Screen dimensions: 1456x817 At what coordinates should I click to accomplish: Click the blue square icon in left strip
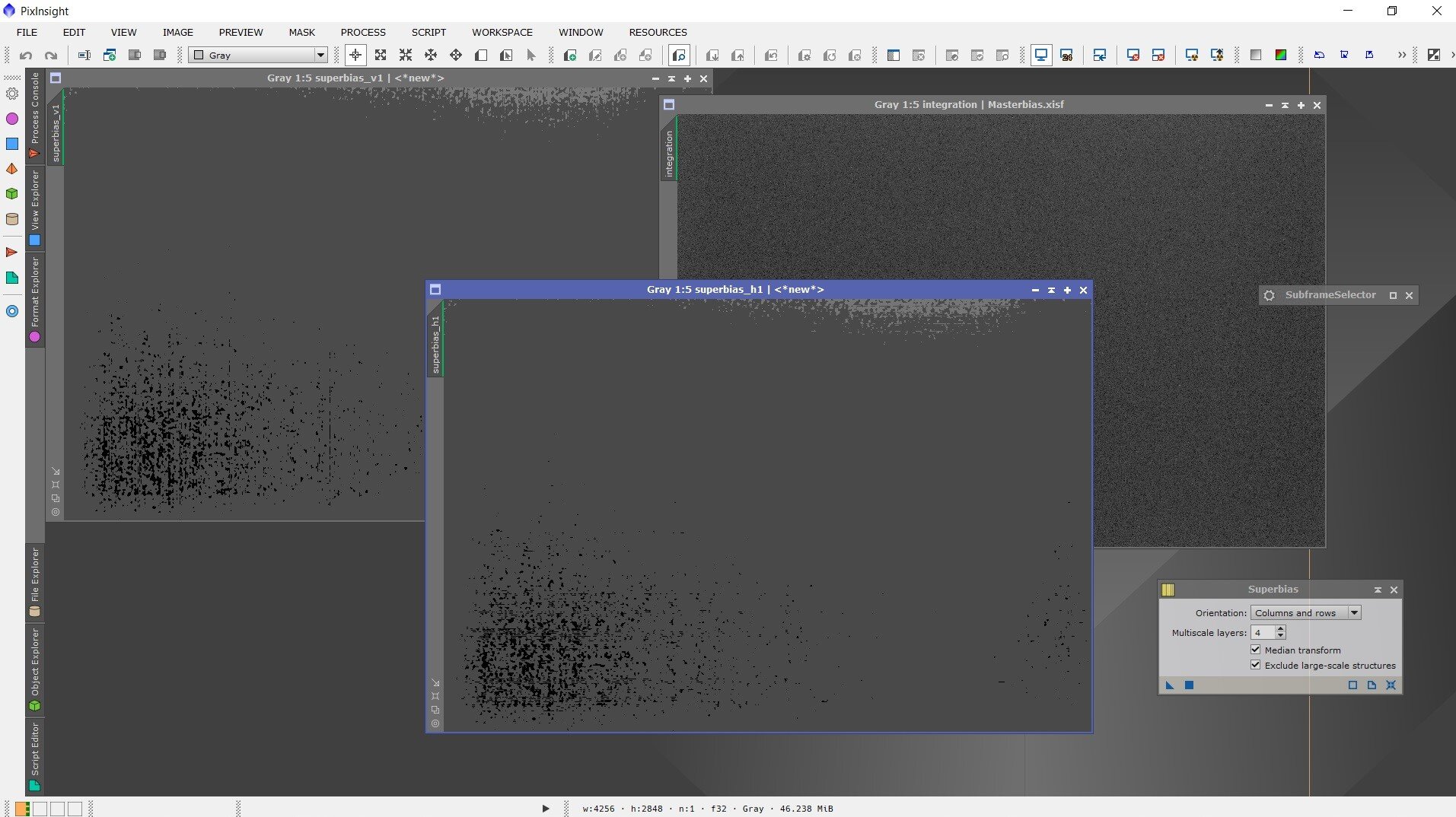coord(12,144)
